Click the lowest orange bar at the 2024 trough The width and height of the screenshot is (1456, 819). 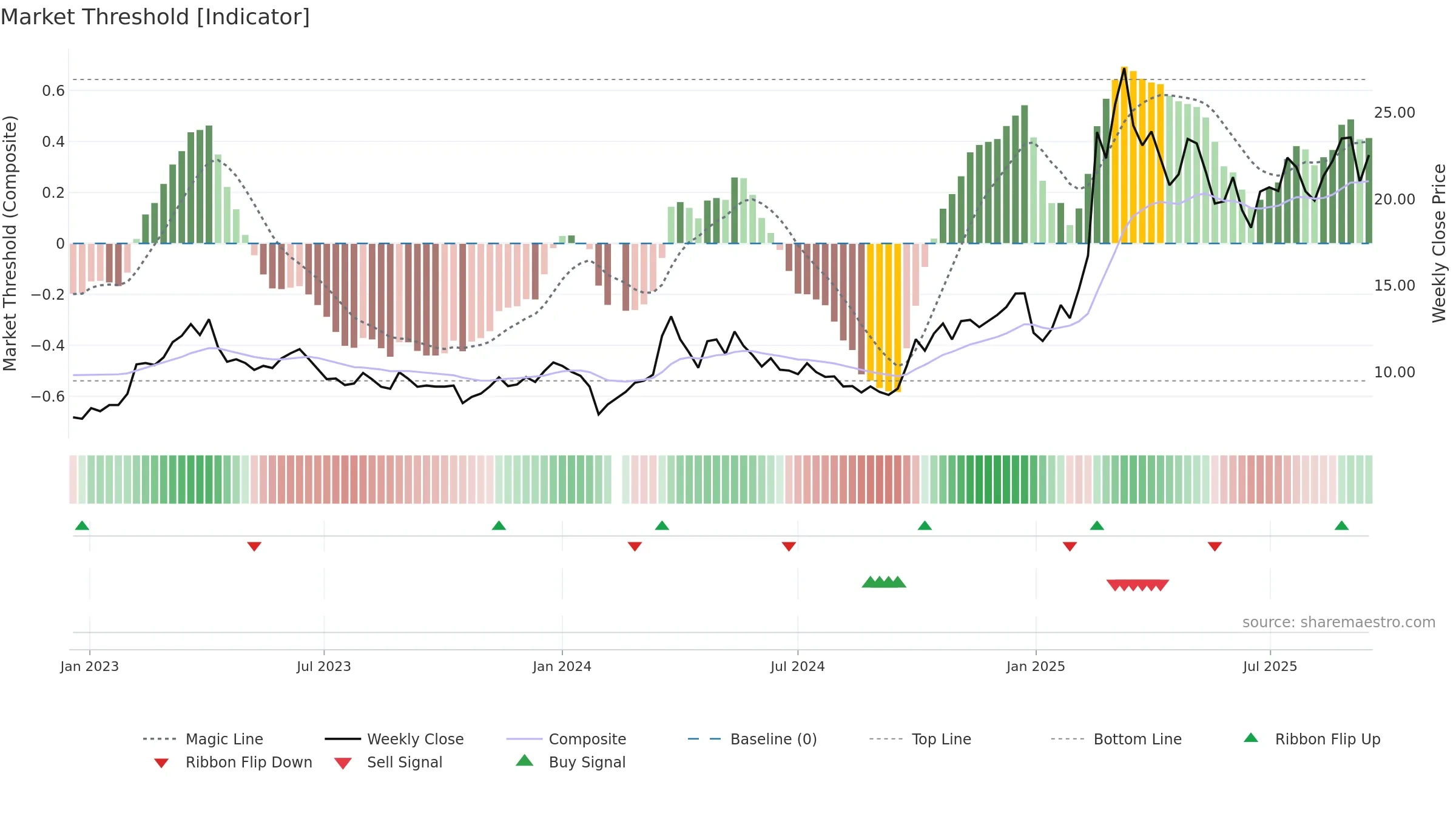click(897, 318)
